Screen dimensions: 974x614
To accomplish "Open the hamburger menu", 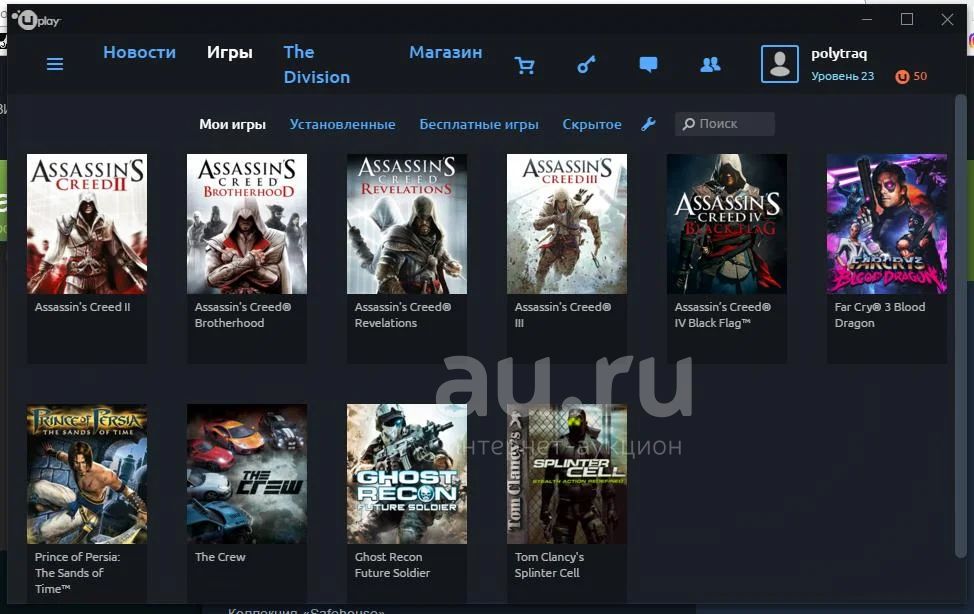I will click(x=55, y=64).
